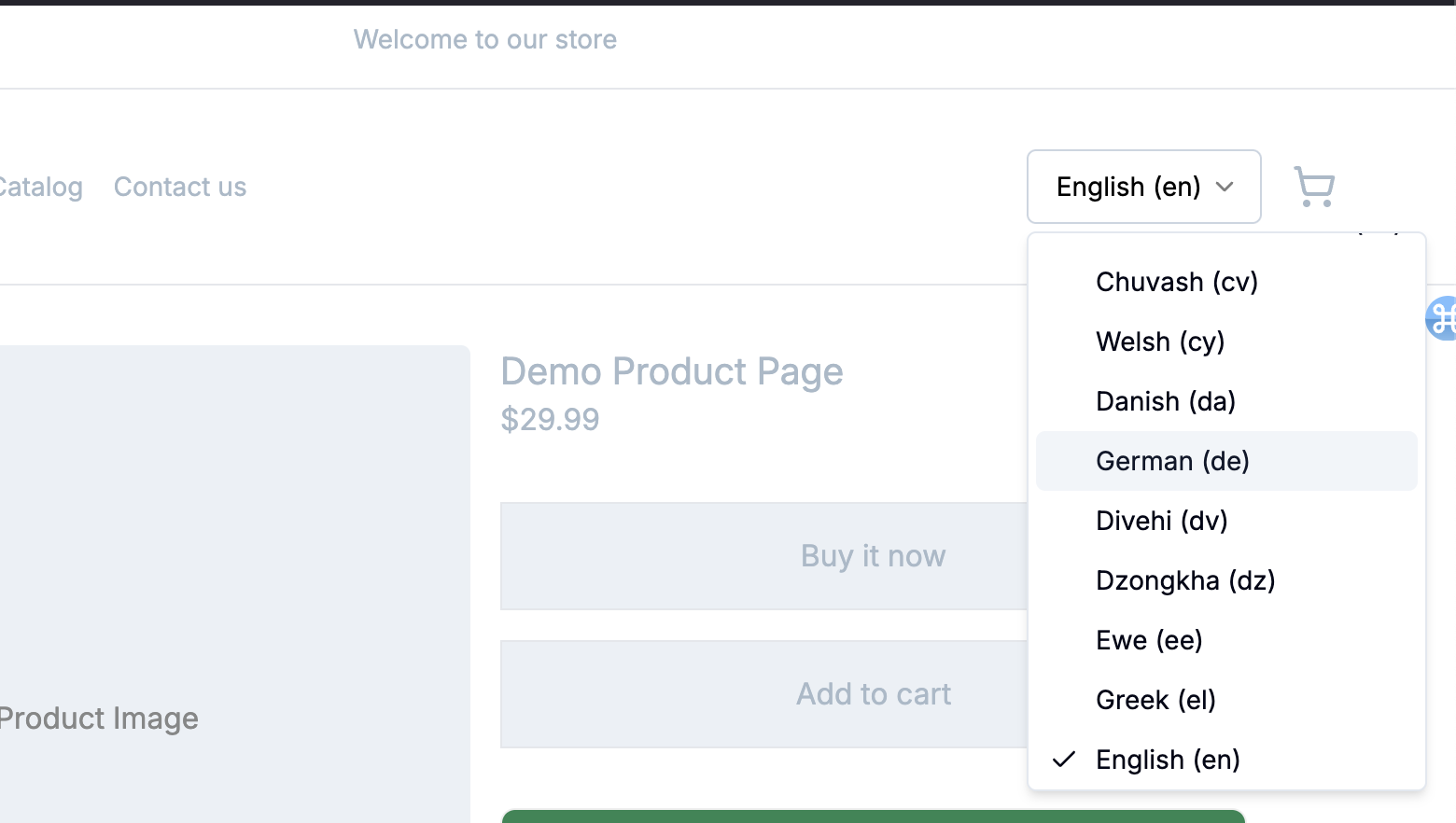Click the Demo Product Page title
1456x823 pixels.
pyautogui.click(x=671, y=371)
